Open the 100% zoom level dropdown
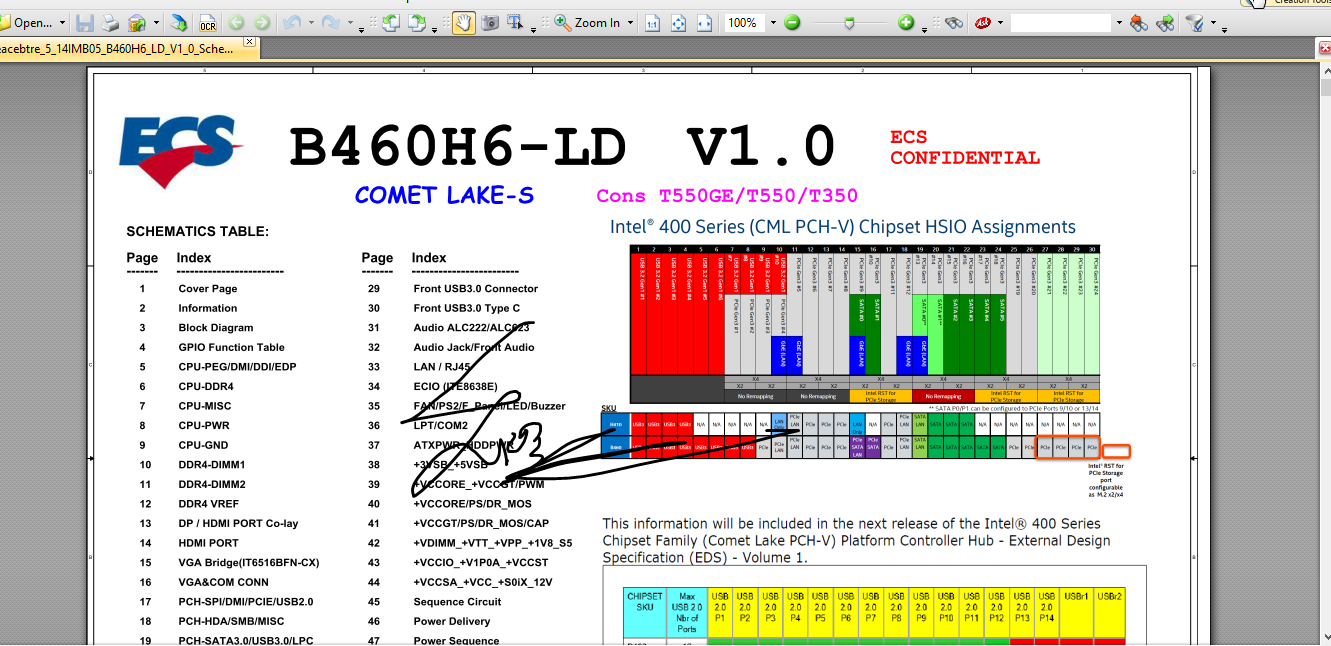Screen dimensions: 1331x646 click(774, 23)
